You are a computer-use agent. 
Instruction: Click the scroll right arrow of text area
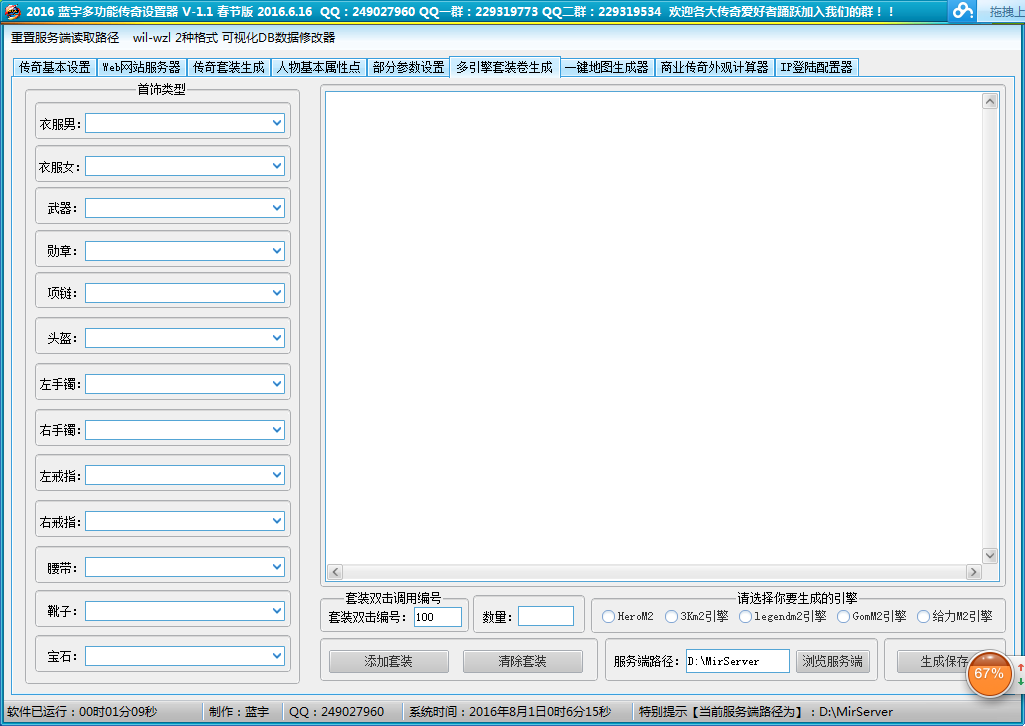click(x=973, y=572)
